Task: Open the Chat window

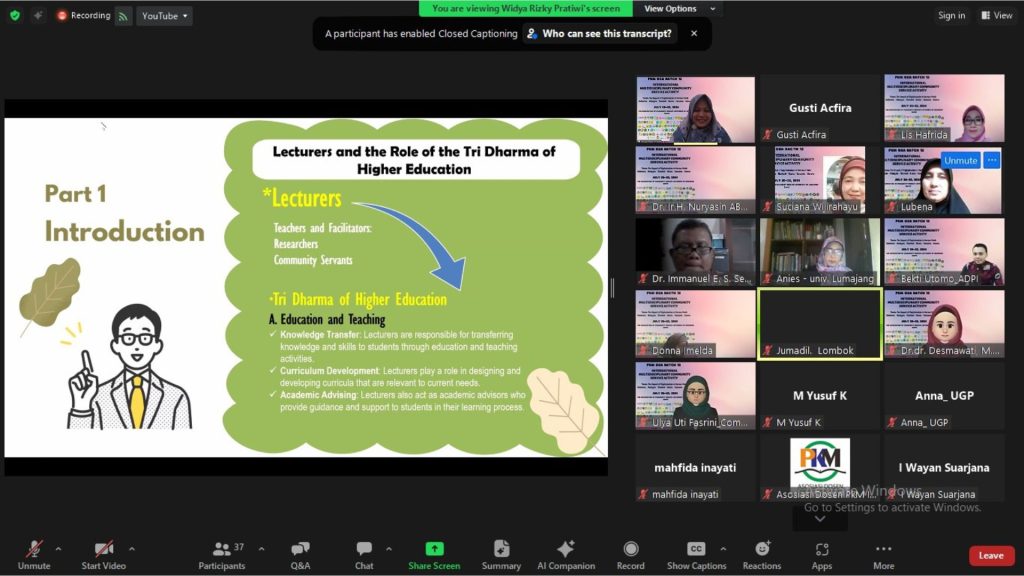Action: click(x=364, y=549)
